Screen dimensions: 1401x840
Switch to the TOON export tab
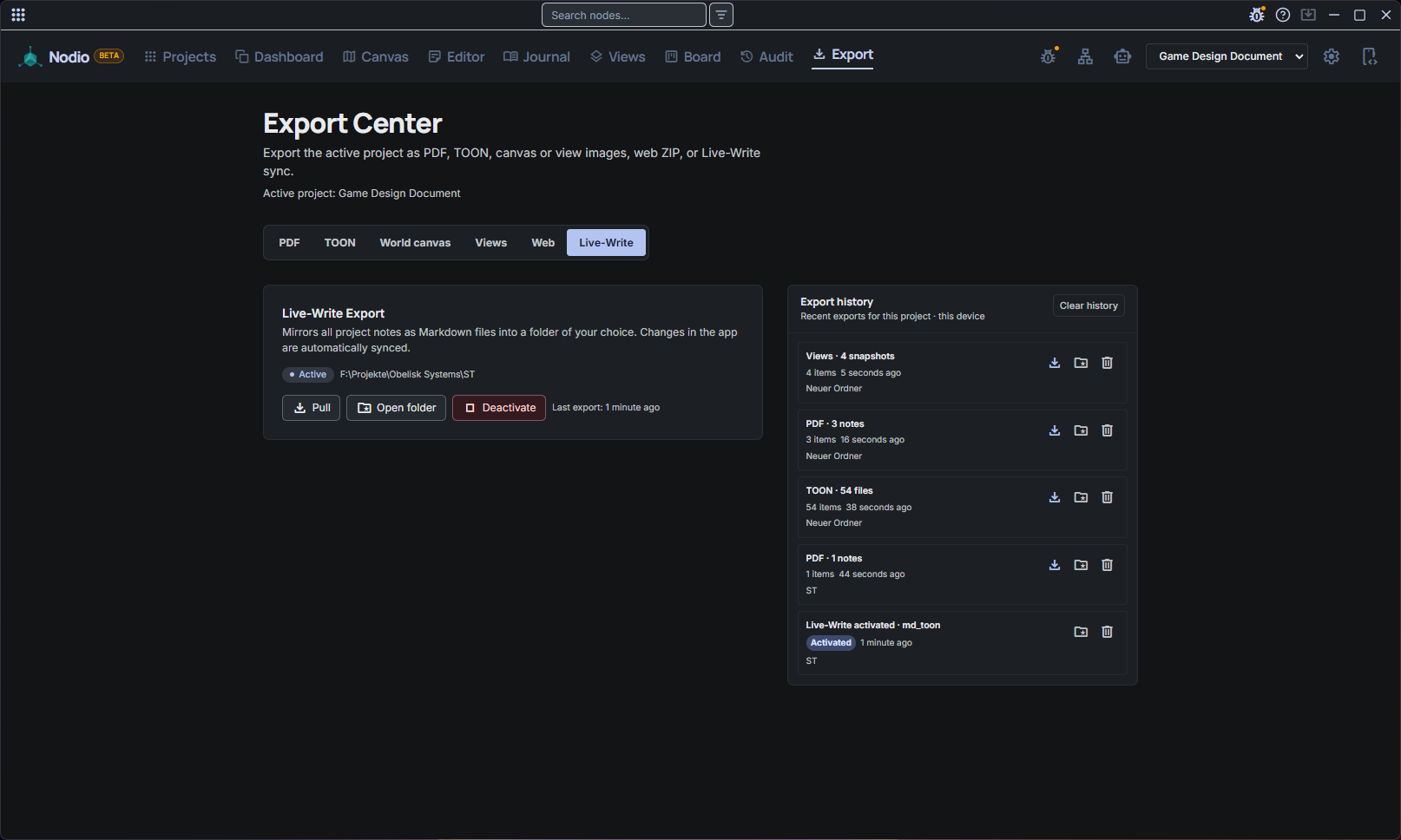click(x=339, y=243)
